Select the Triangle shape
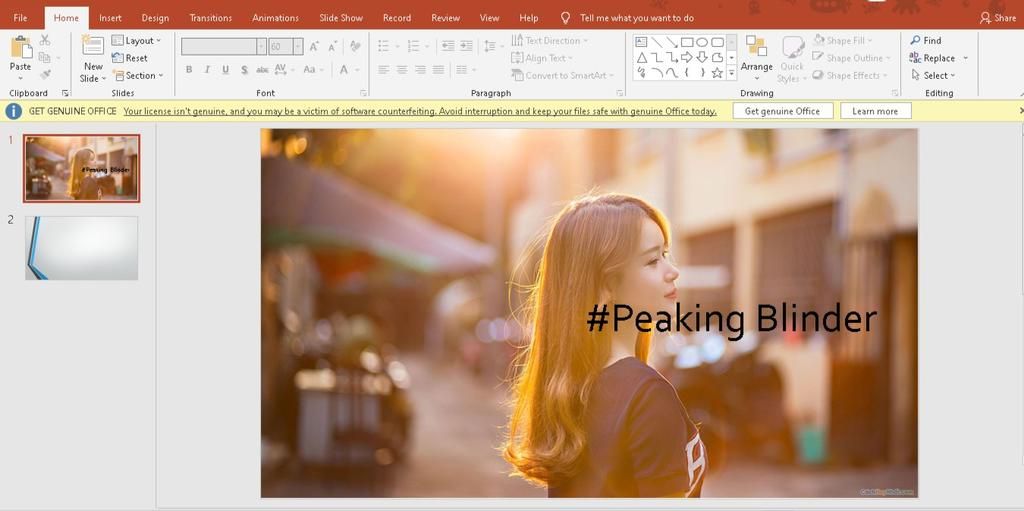 641,58
